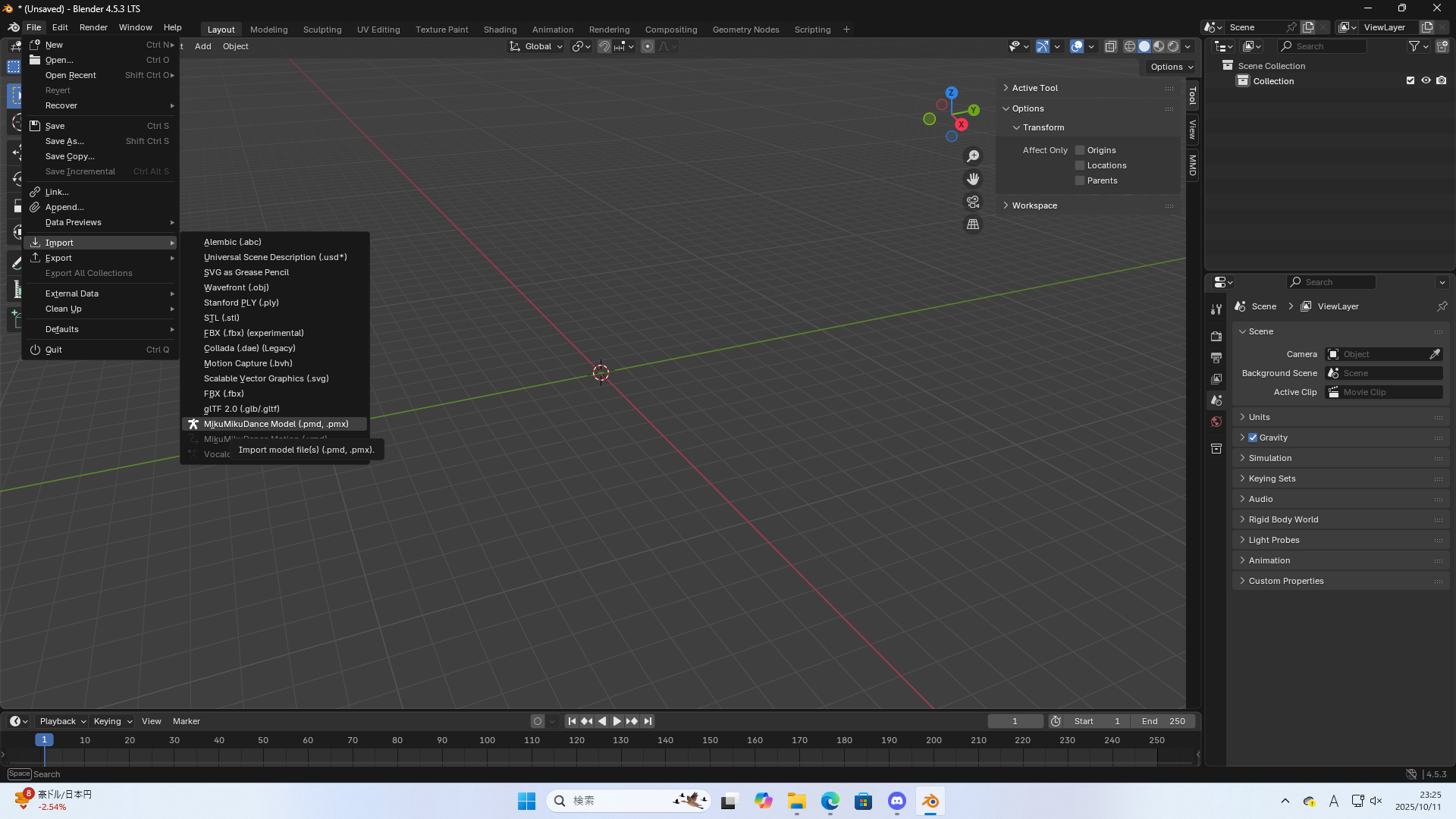
Task: Open the outliner filter funnel icon
Action: click(1415, 46)
